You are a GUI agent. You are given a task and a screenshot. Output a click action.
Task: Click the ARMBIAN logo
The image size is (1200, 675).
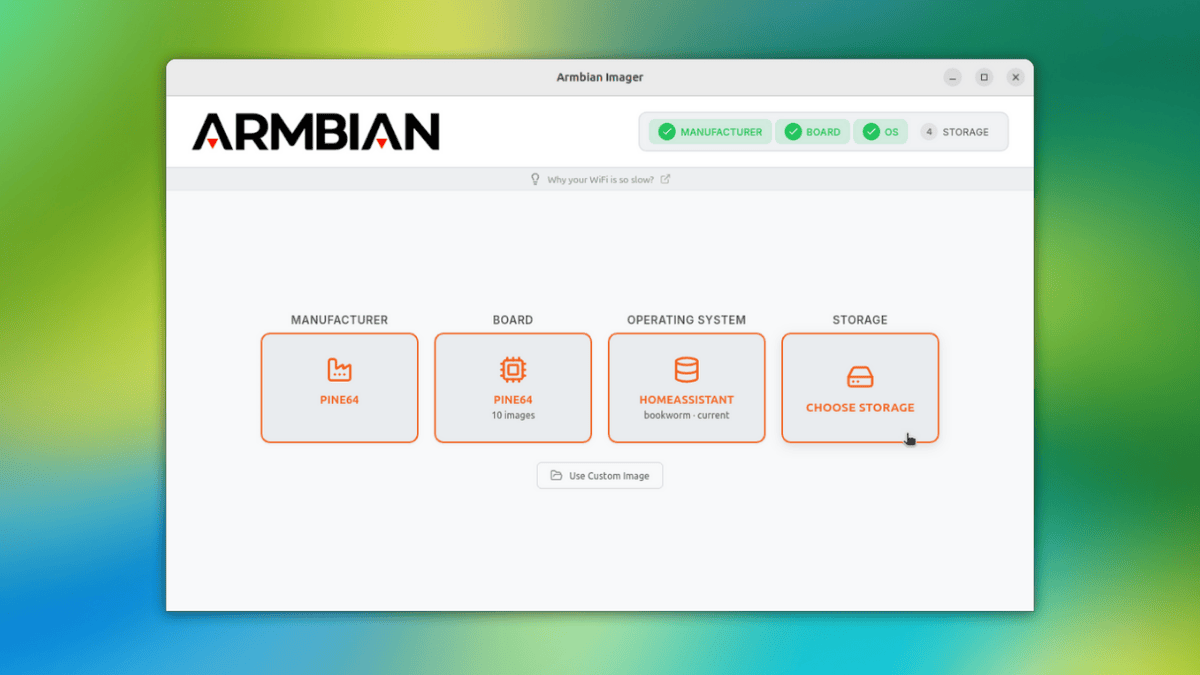tap(314, 130)
